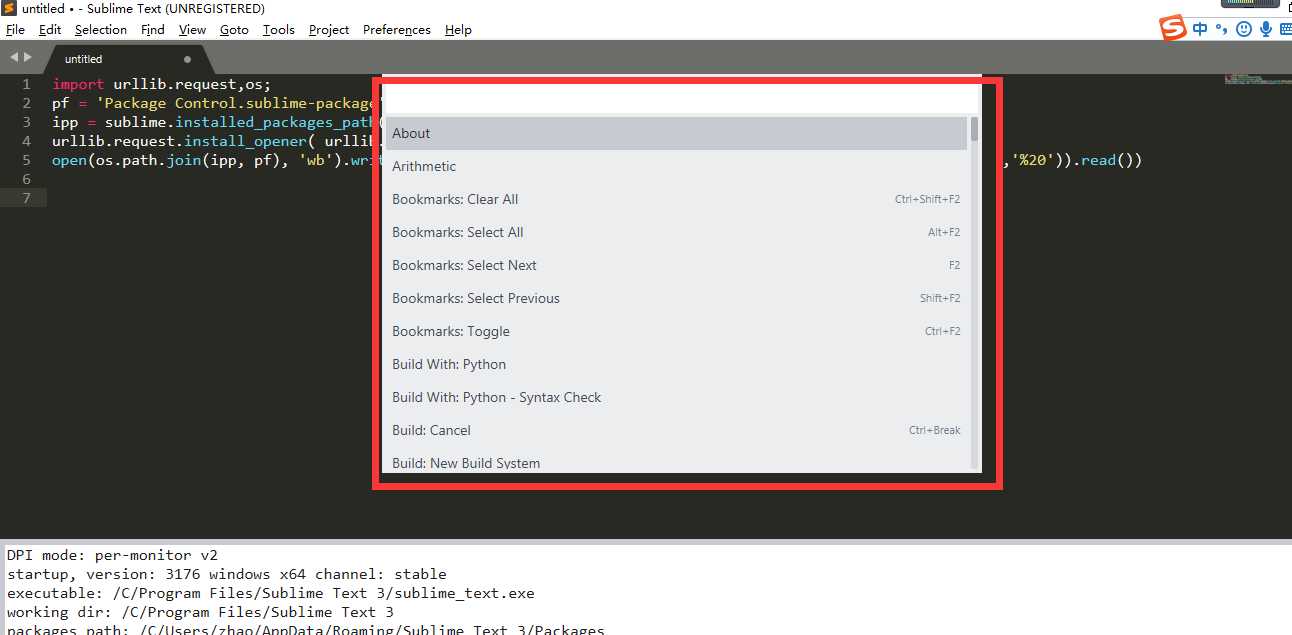The image size is (1292, 635).
Task: Click the 'import urllib.request,os;' code line
Action: 162,84
